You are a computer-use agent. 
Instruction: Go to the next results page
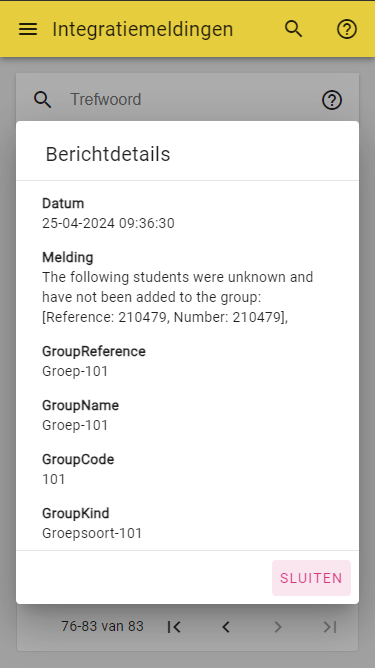[x=278, y=627]
